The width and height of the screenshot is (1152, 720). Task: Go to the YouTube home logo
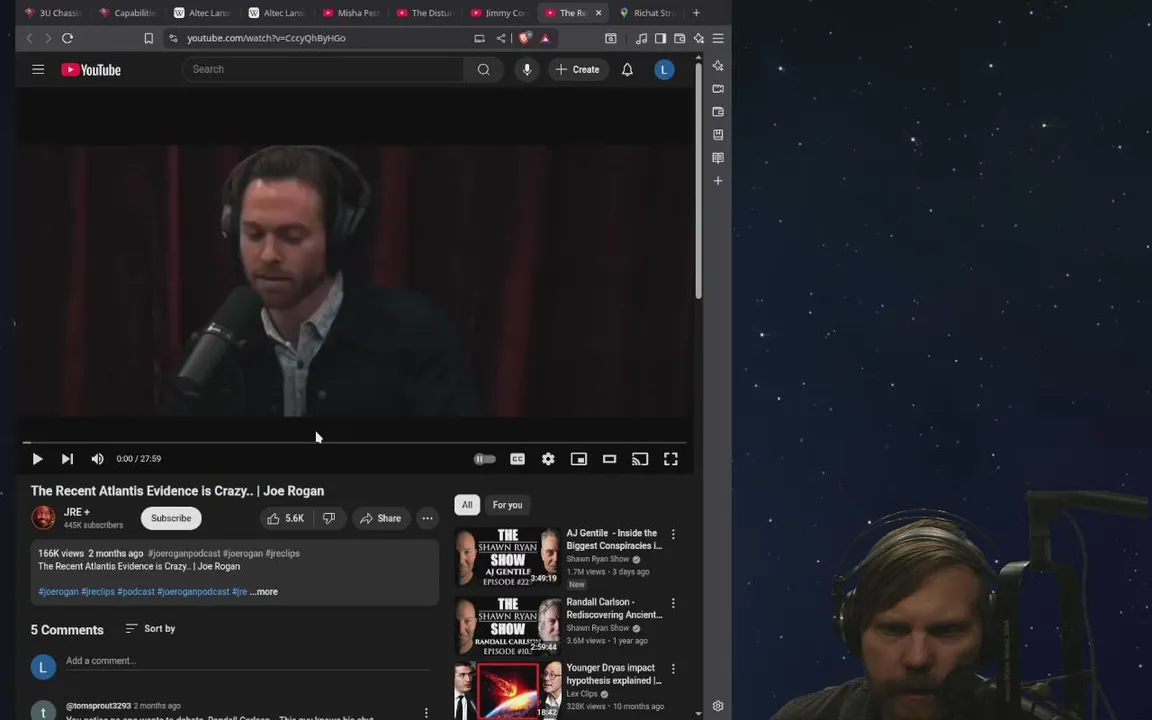91,70
